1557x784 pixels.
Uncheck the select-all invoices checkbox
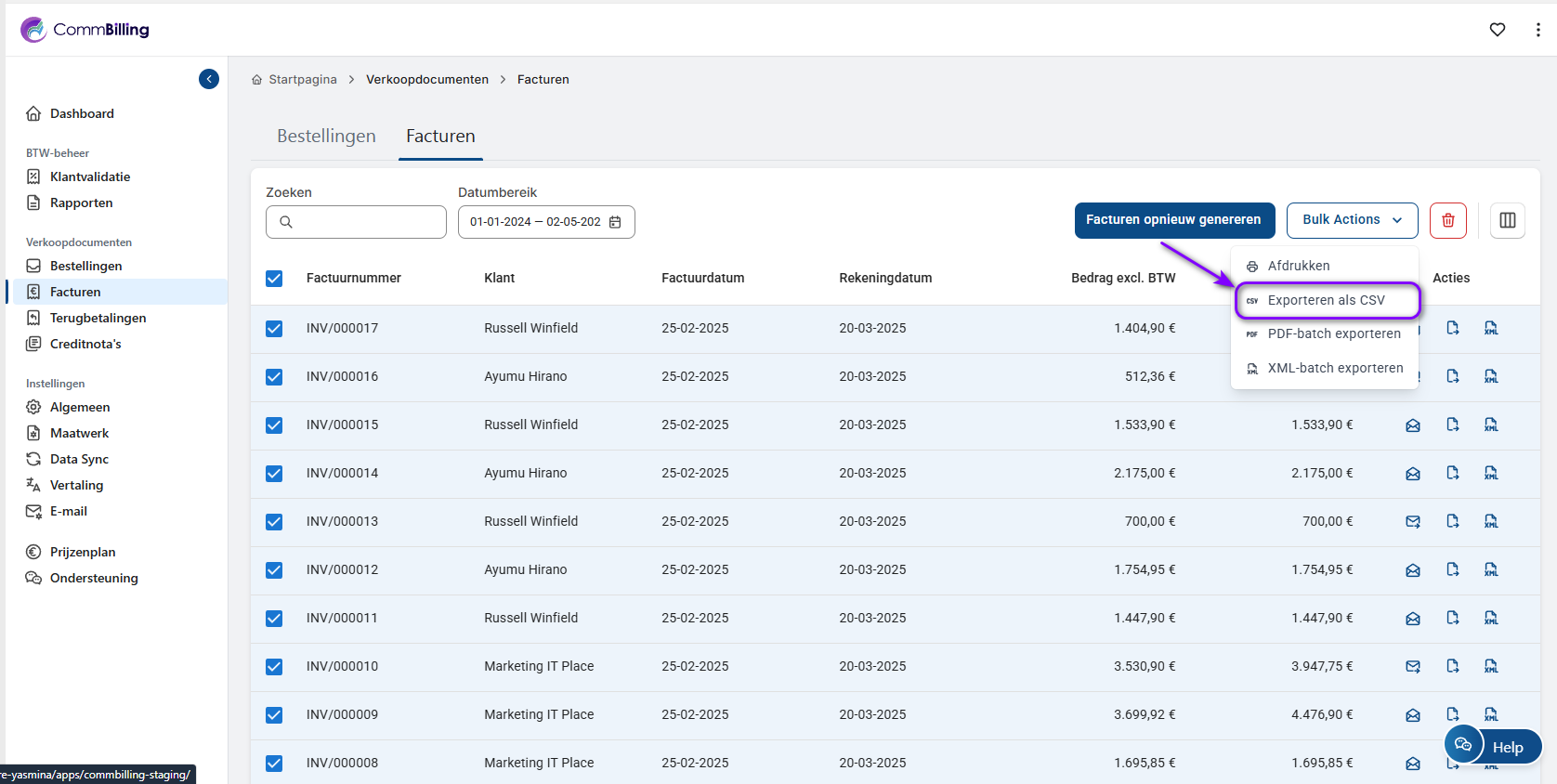point(274,279)
